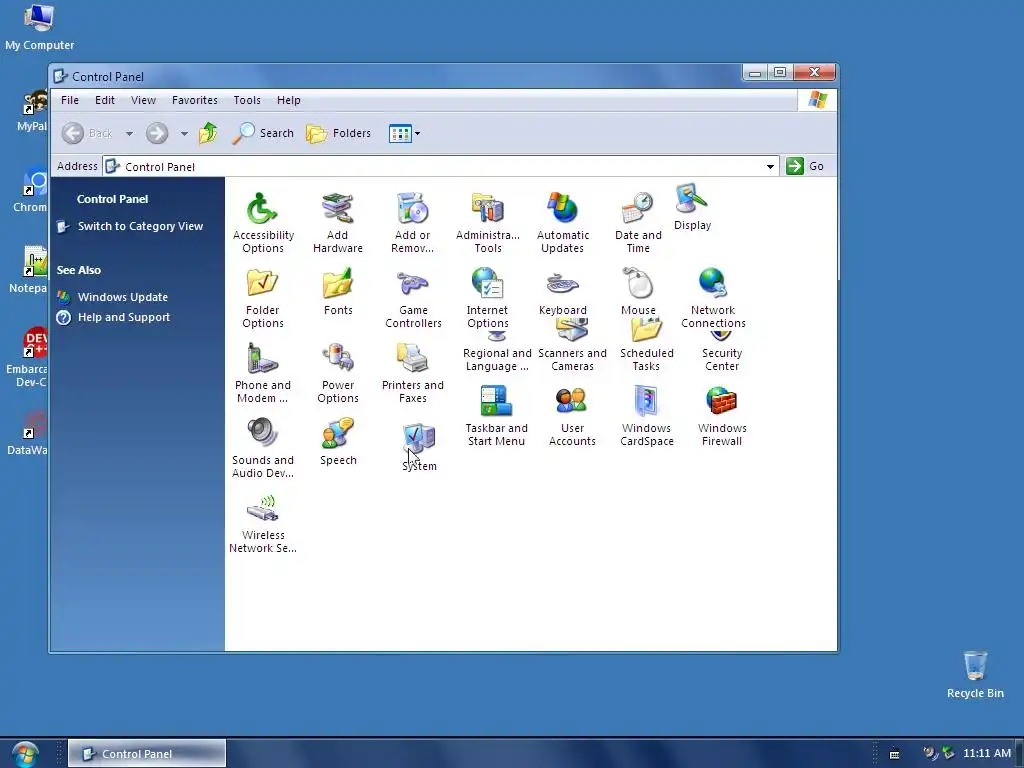Open the Speech icon
Screen dimensions: 1024x768
pos(338,442)
